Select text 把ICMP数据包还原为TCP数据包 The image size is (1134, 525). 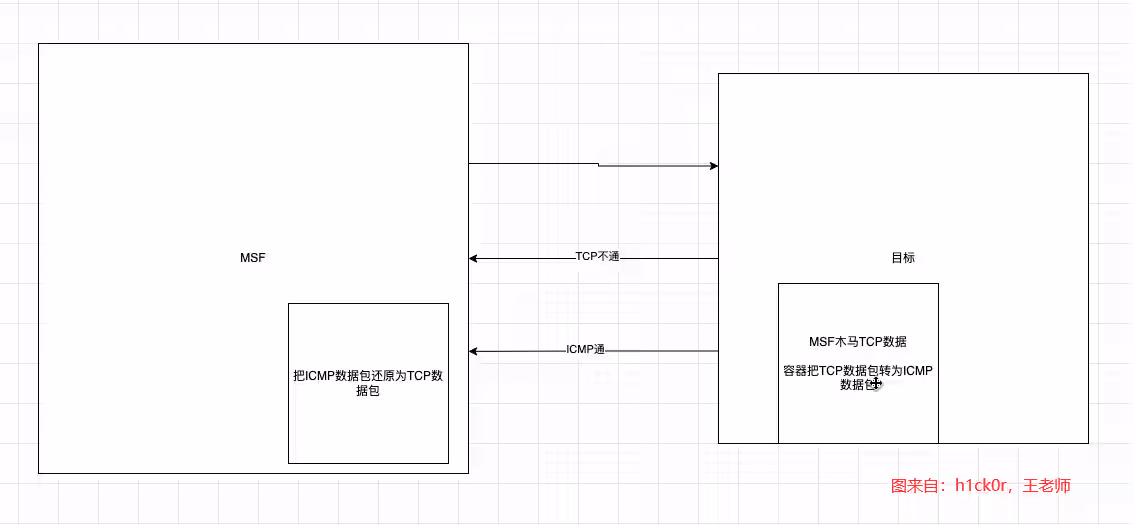pos(367,384)
